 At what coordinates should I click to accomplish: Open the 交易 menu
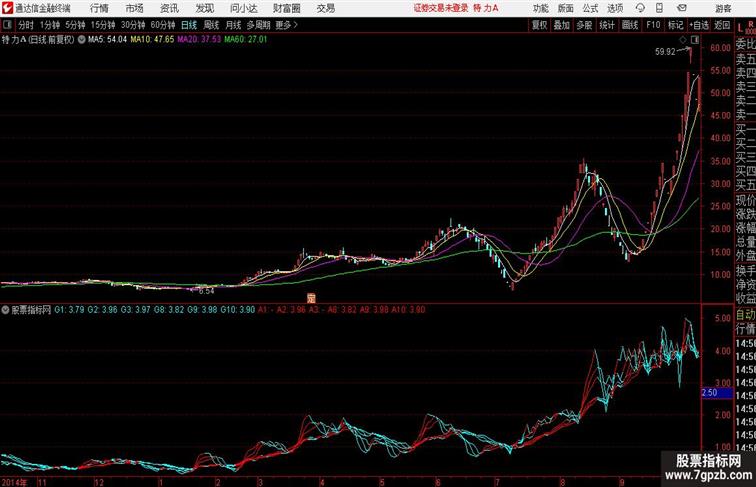(x=326, y=8)
